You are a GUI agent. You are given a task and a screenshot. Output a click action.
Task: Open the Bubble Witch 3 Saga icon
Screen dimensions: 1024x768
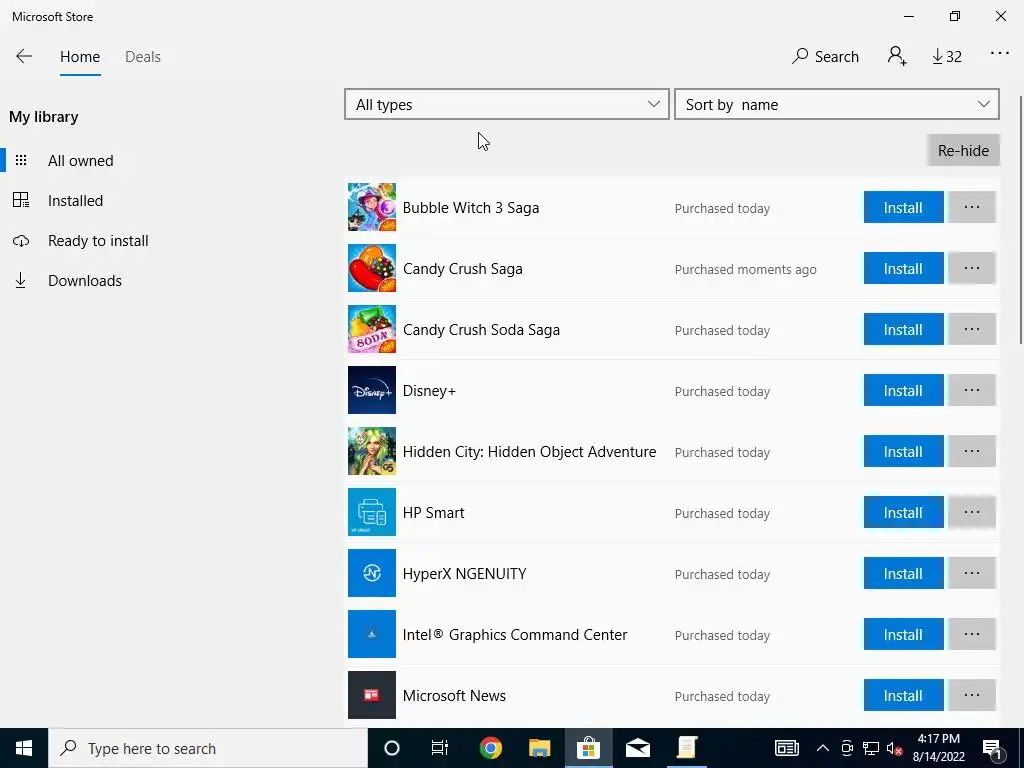(x=372, y=207)
